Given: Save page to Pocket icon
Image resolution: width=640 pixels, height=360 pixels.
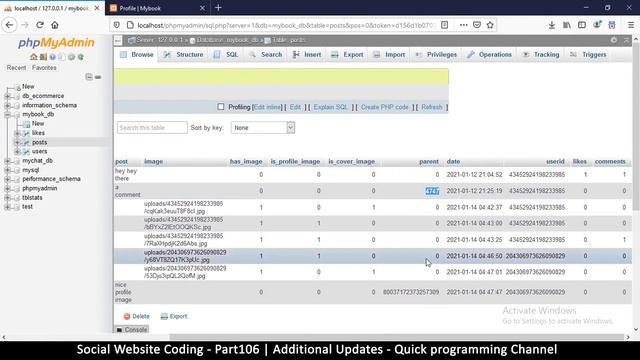Looking at the screenshot, I should point(477,25).
